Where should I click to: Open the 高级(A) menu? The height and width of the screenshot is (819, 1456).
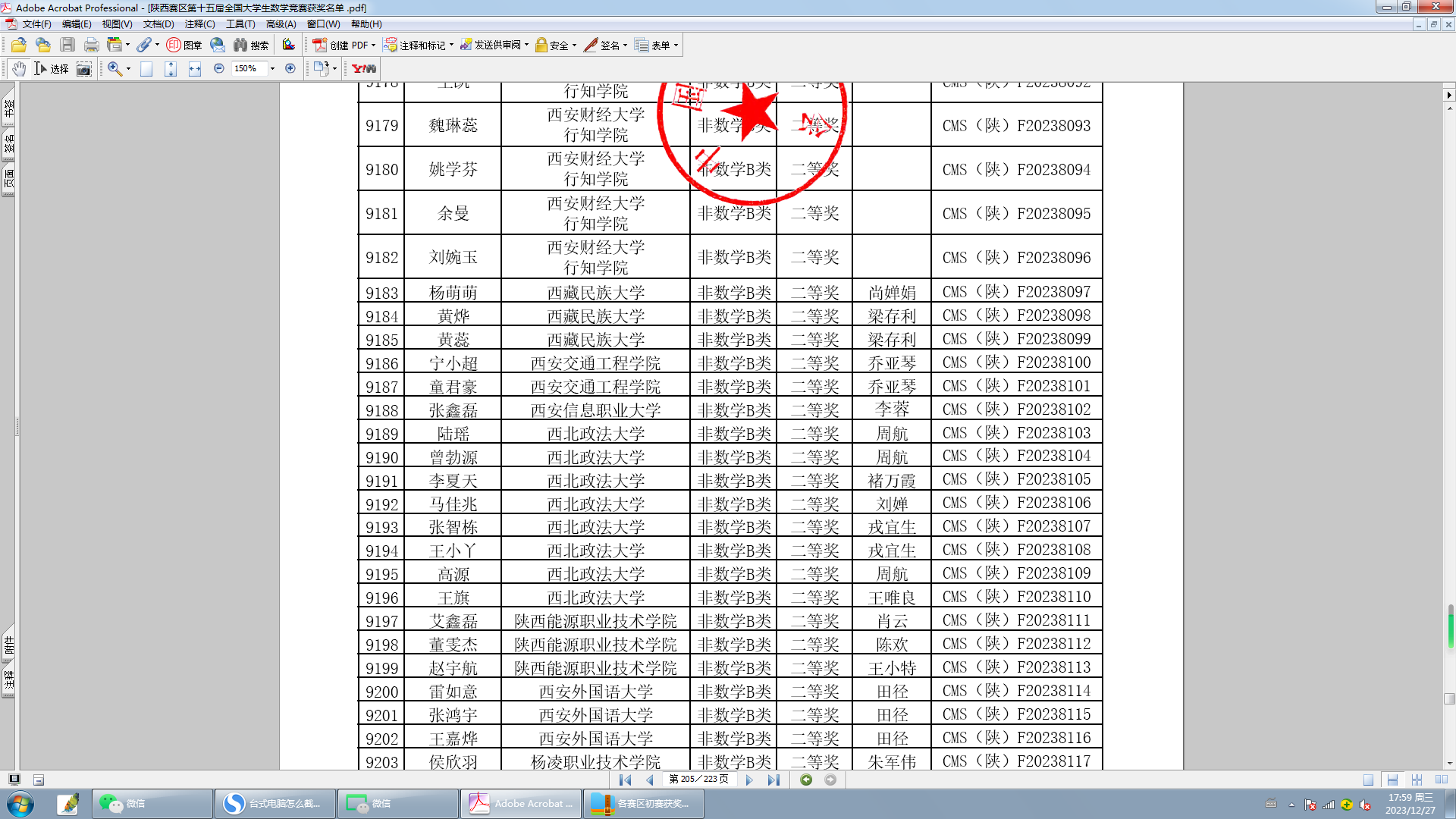pos(281,24)
